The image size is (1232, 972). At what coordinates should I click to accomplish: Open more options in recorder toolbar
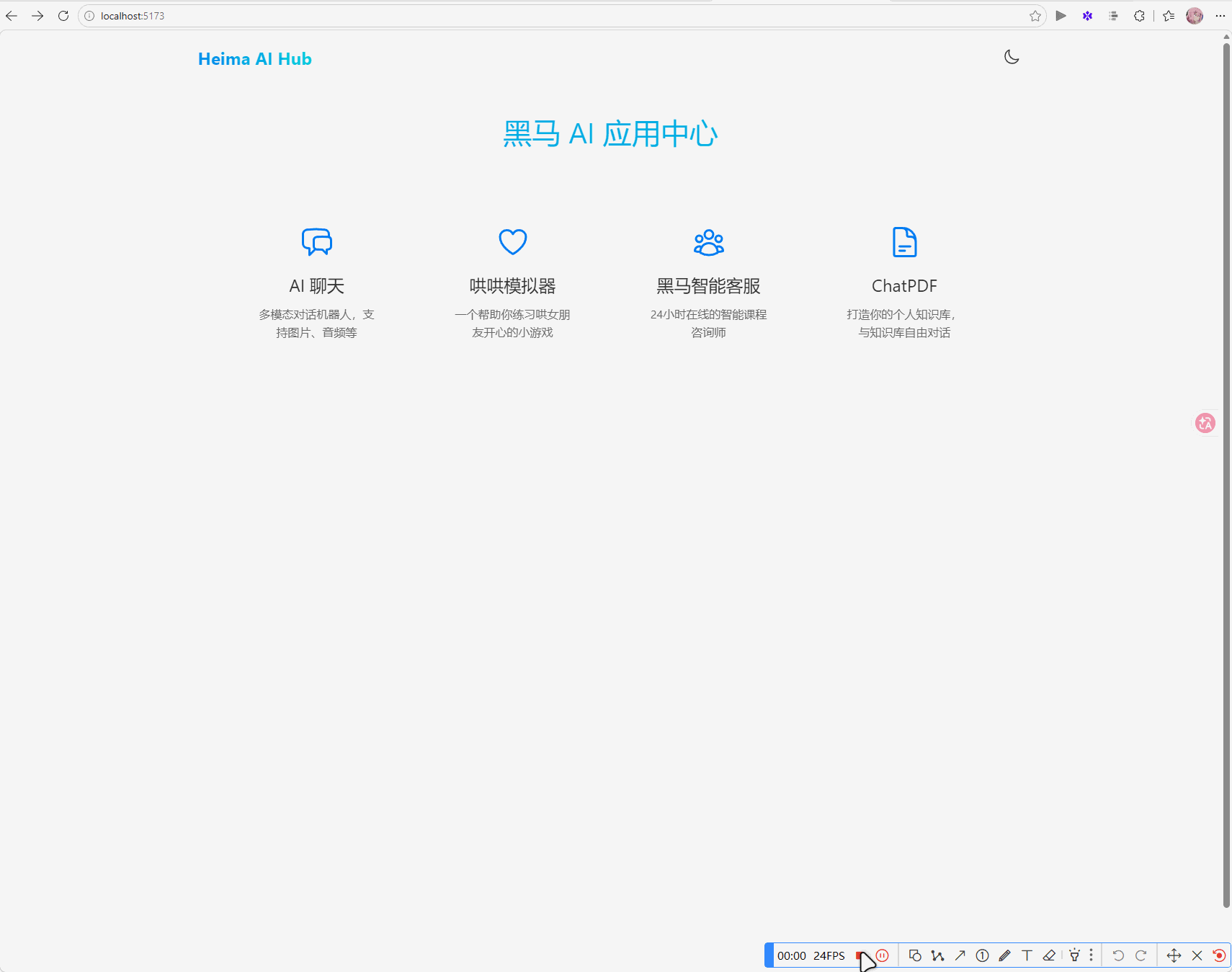point(1091,955)
